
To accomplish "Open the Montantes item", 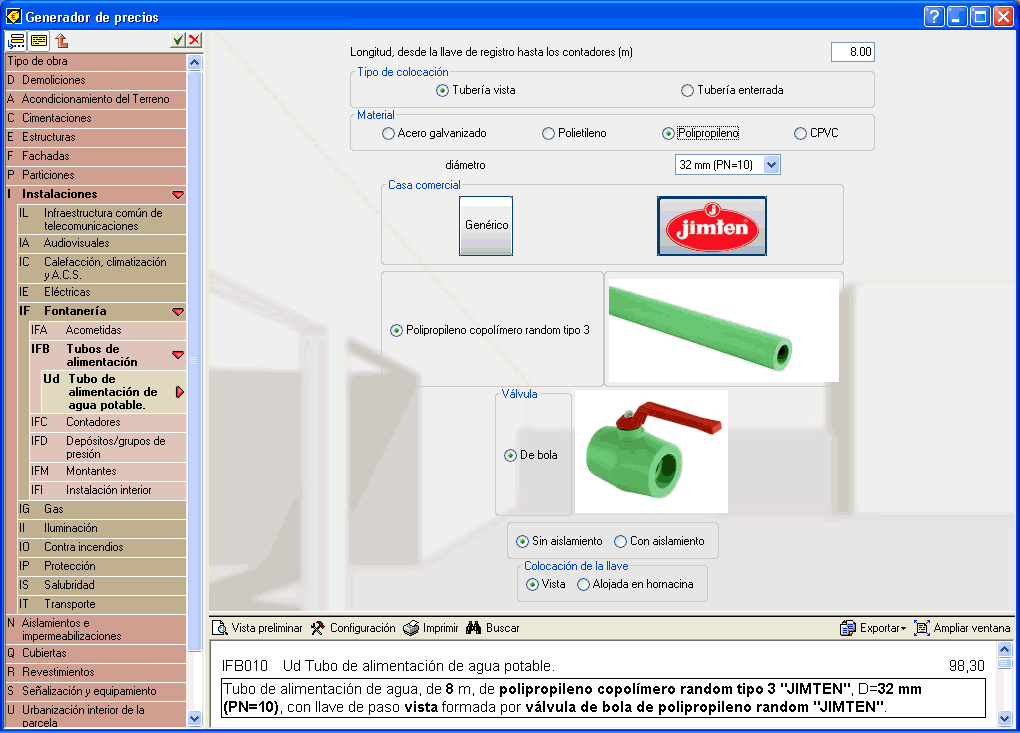I will click(x=108, y=470).
